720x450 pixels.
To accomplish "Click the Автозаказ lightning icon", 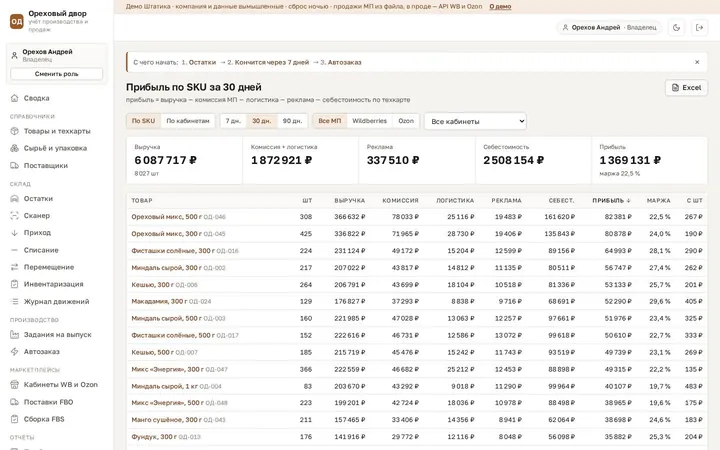I will (14, 351).
